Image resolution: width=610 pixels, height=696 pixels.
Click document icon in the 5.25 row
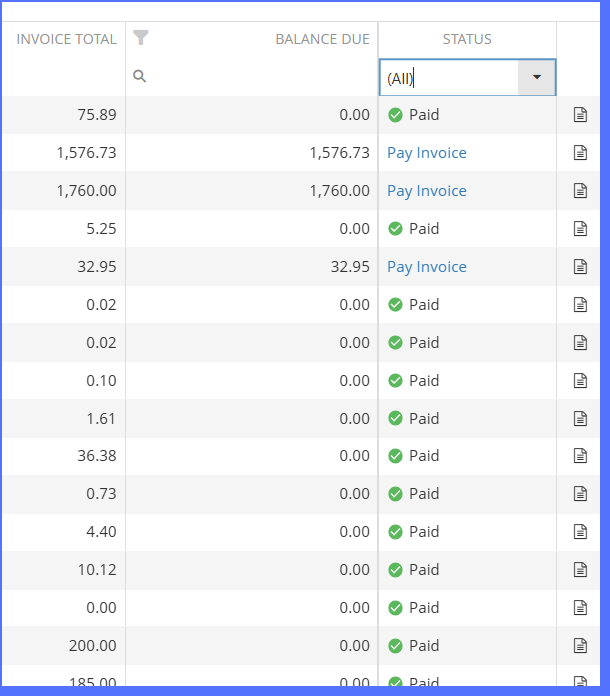click(x=580, y=229)
